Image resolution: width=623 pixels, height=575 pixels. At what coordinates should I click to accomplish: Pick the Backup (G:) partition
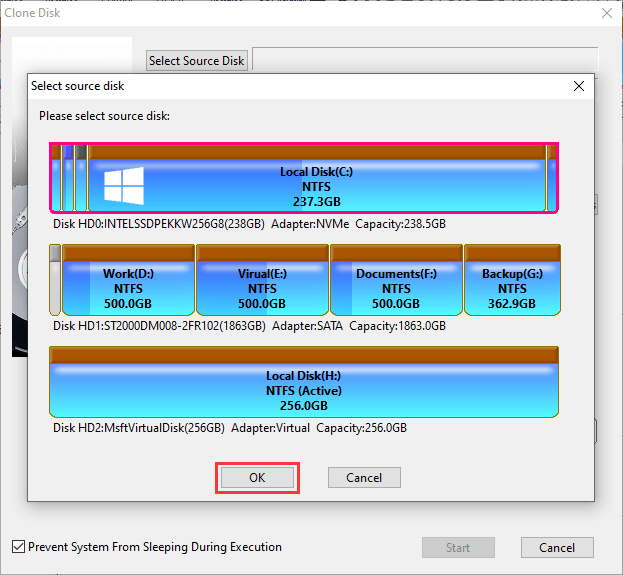pyautogui.click(x=511, y=288)
